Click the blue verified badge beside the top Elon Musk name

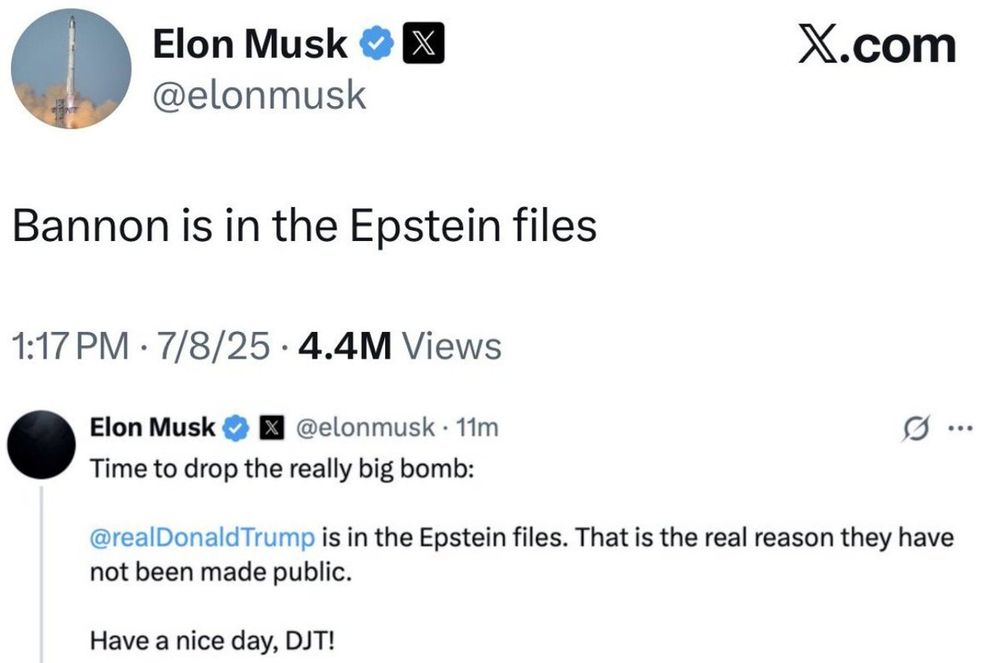click(375, 44)
